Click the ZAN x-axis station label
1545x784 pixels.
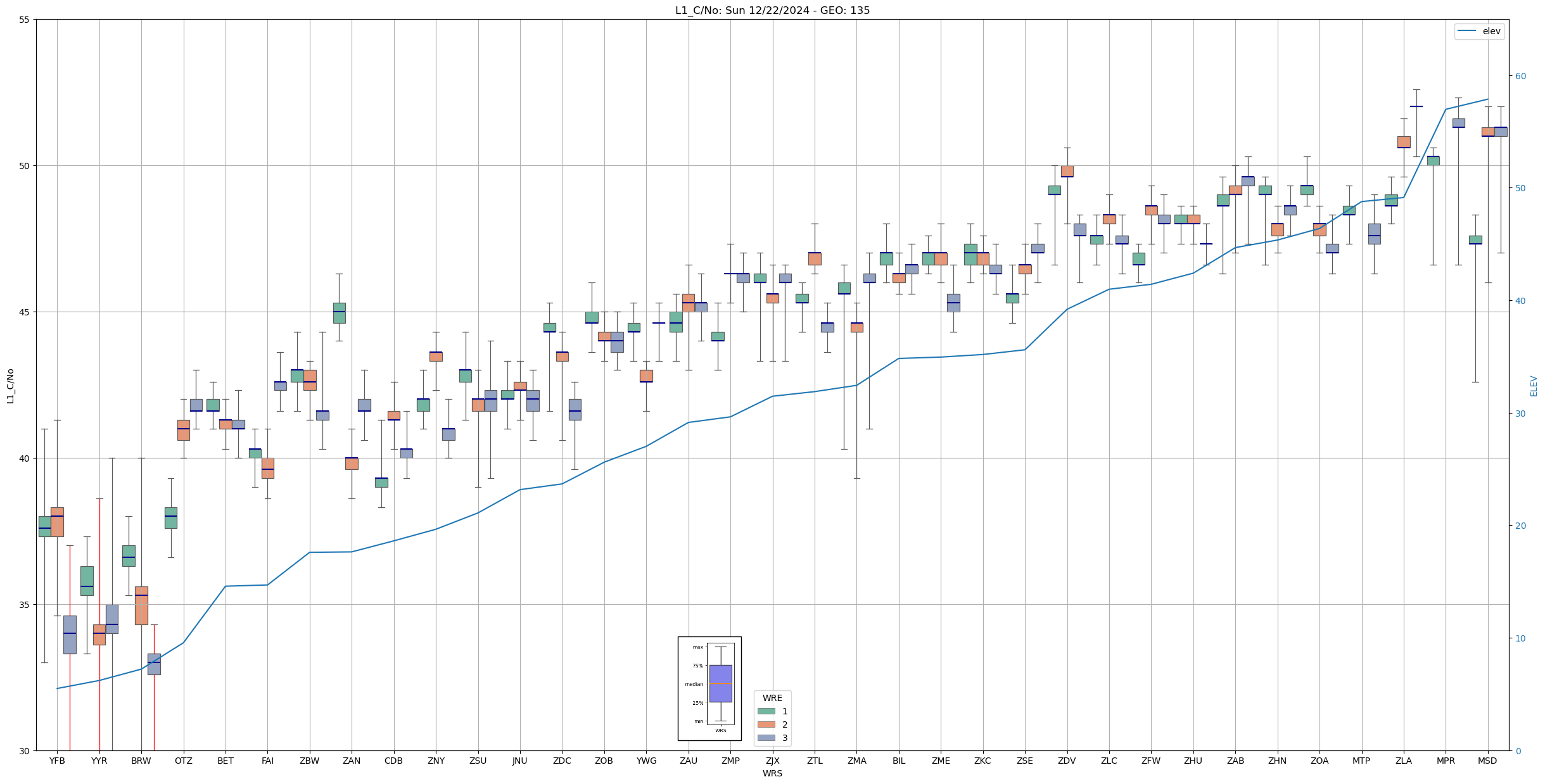pyautogui.click(x=352, y=761)
